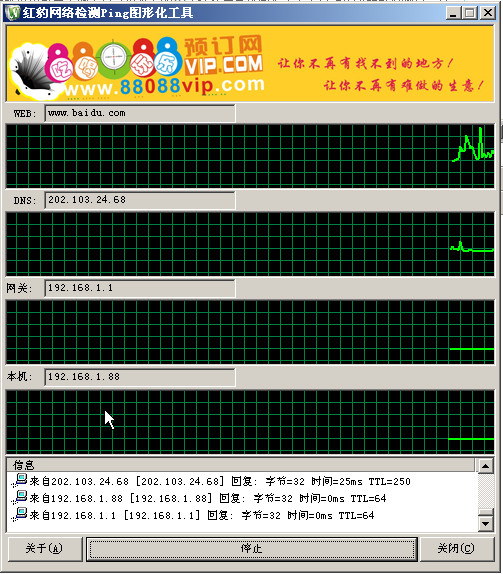Close window with title bar X
Screen dimensions: 503x574
[x=488, y=13]
